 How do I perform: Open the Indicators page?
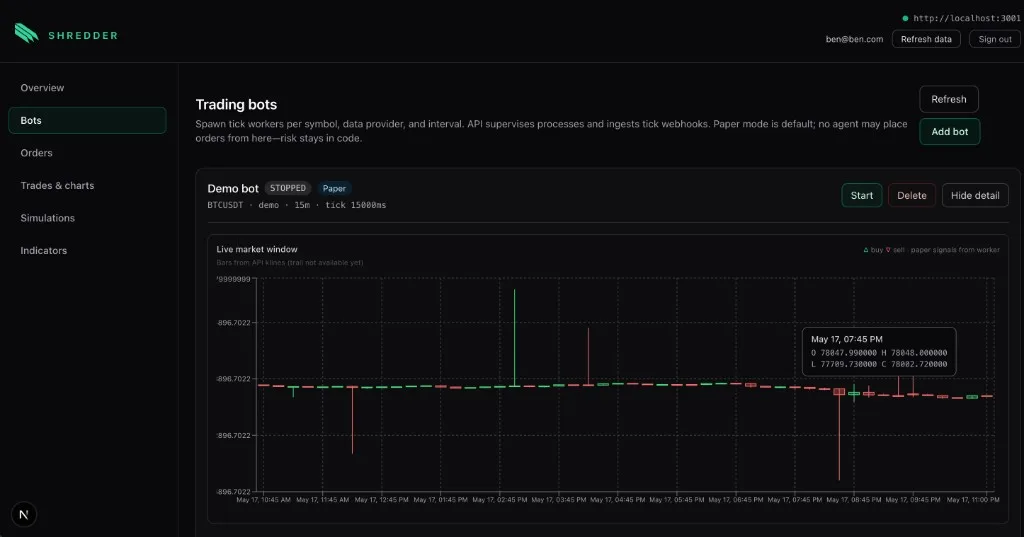(43, 250)
